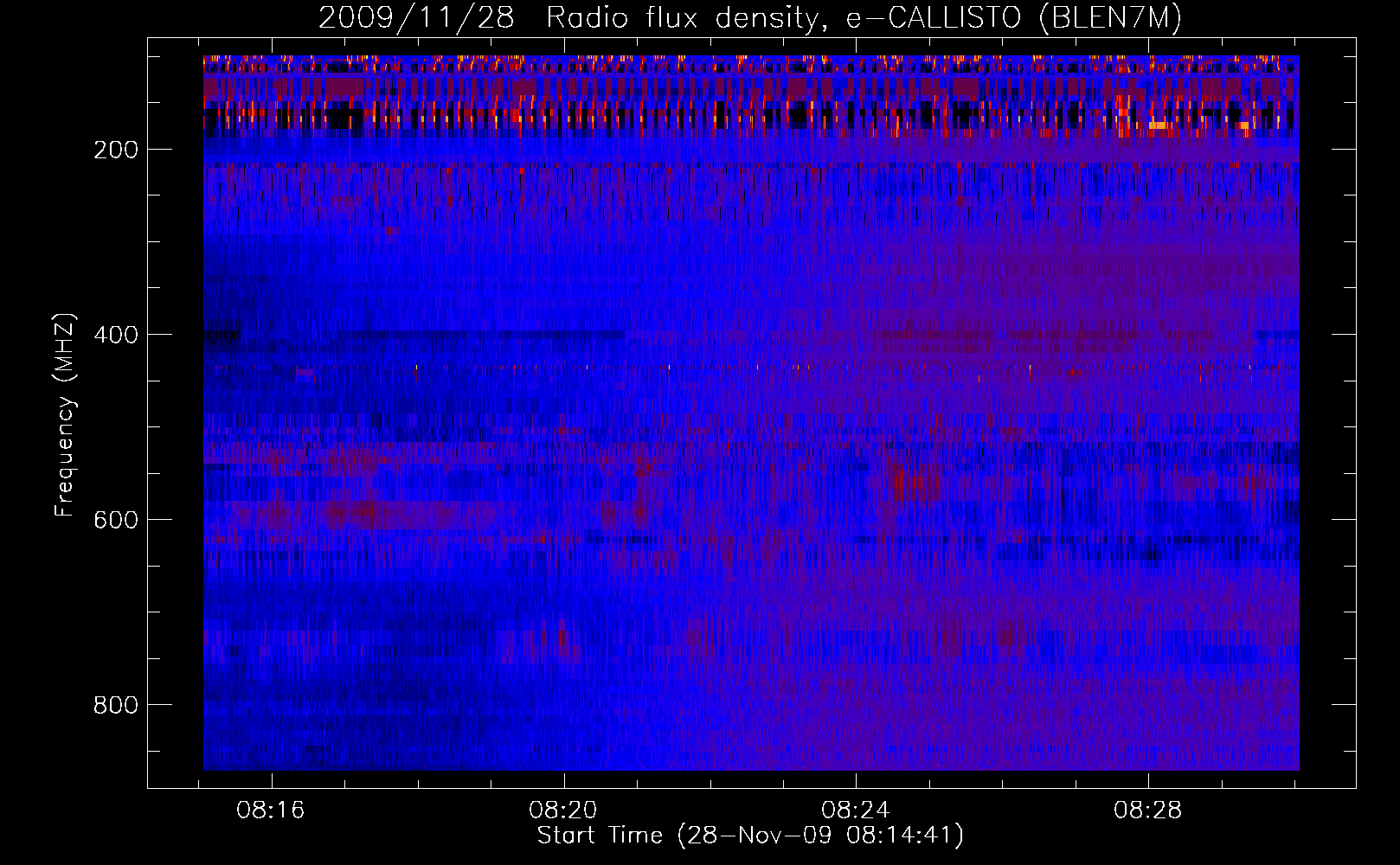1400x865 pixels.
Task: Click the 08:24 time tick label
Action: point(856,811)
